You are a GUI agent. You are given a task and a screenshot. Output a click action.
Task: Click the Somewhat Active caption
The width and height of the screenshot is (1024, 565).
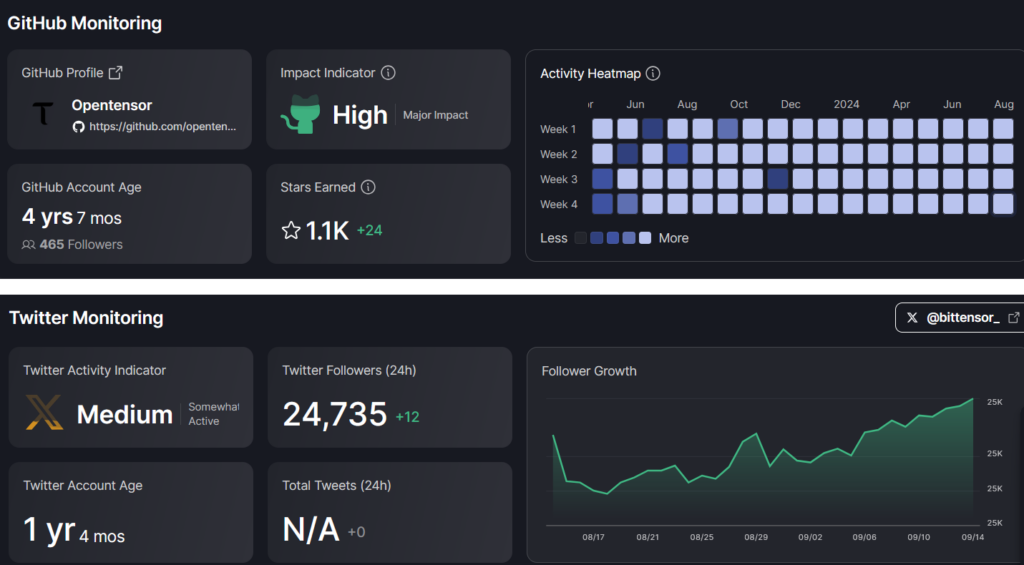214,414
